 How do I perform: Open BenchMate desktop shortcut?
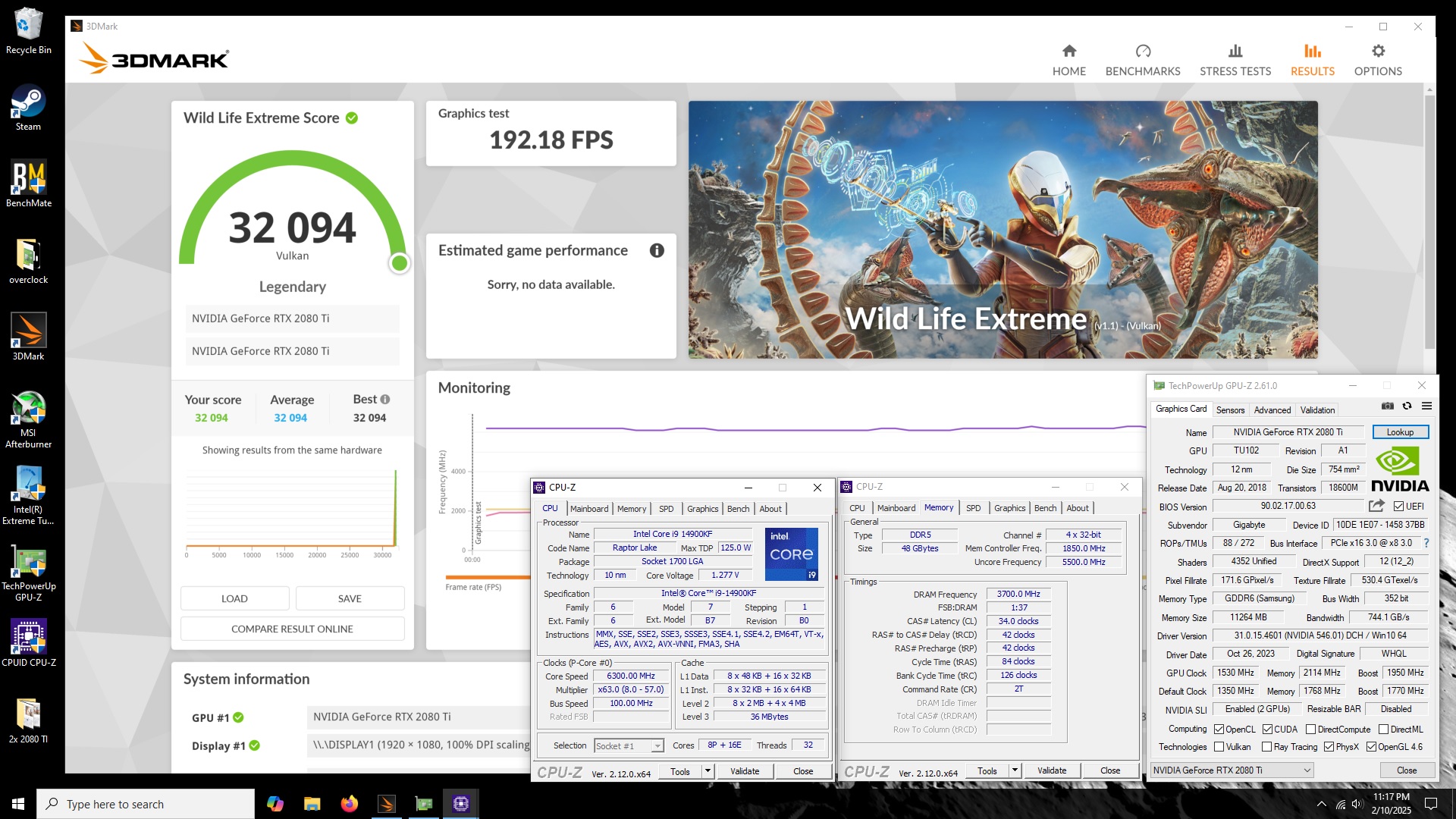[28, 184]
